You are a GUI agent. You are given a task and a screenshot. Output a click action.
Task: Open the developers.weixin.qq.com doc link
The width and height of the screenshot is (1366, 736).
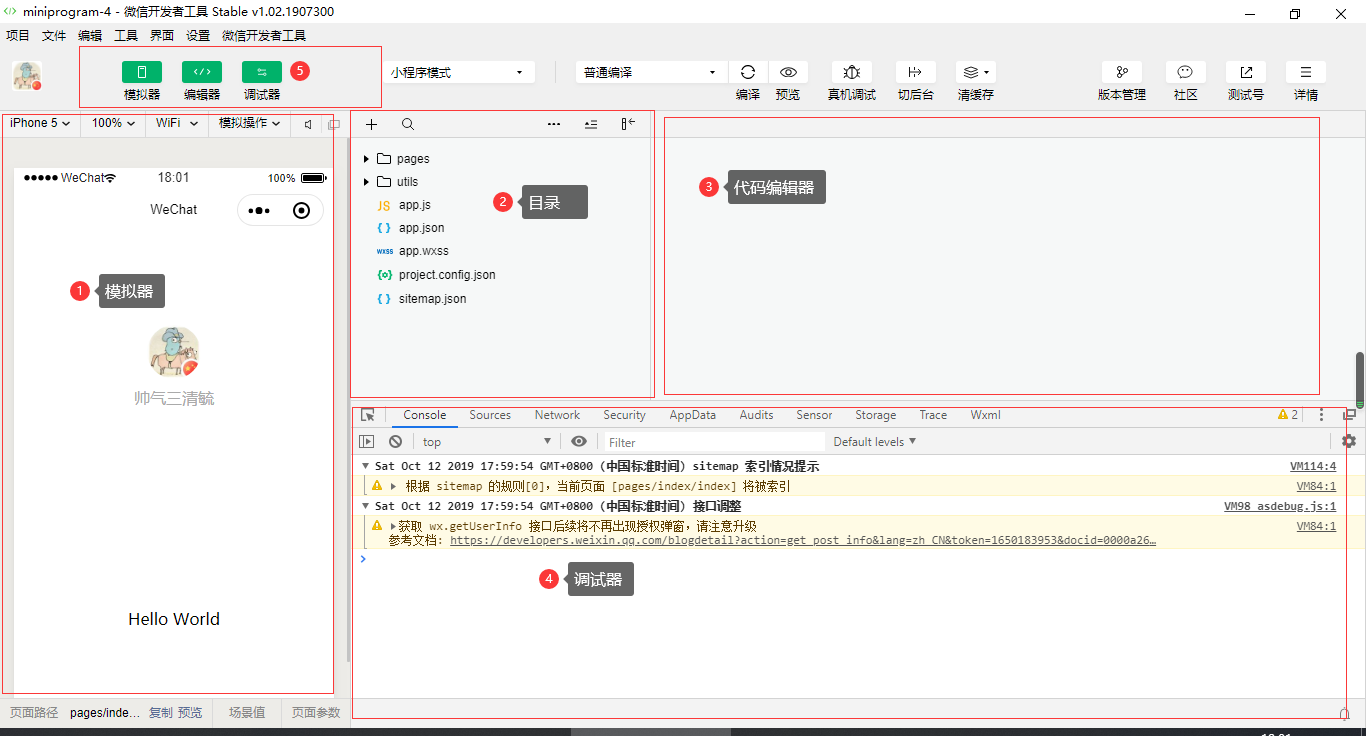pos(803,540)
